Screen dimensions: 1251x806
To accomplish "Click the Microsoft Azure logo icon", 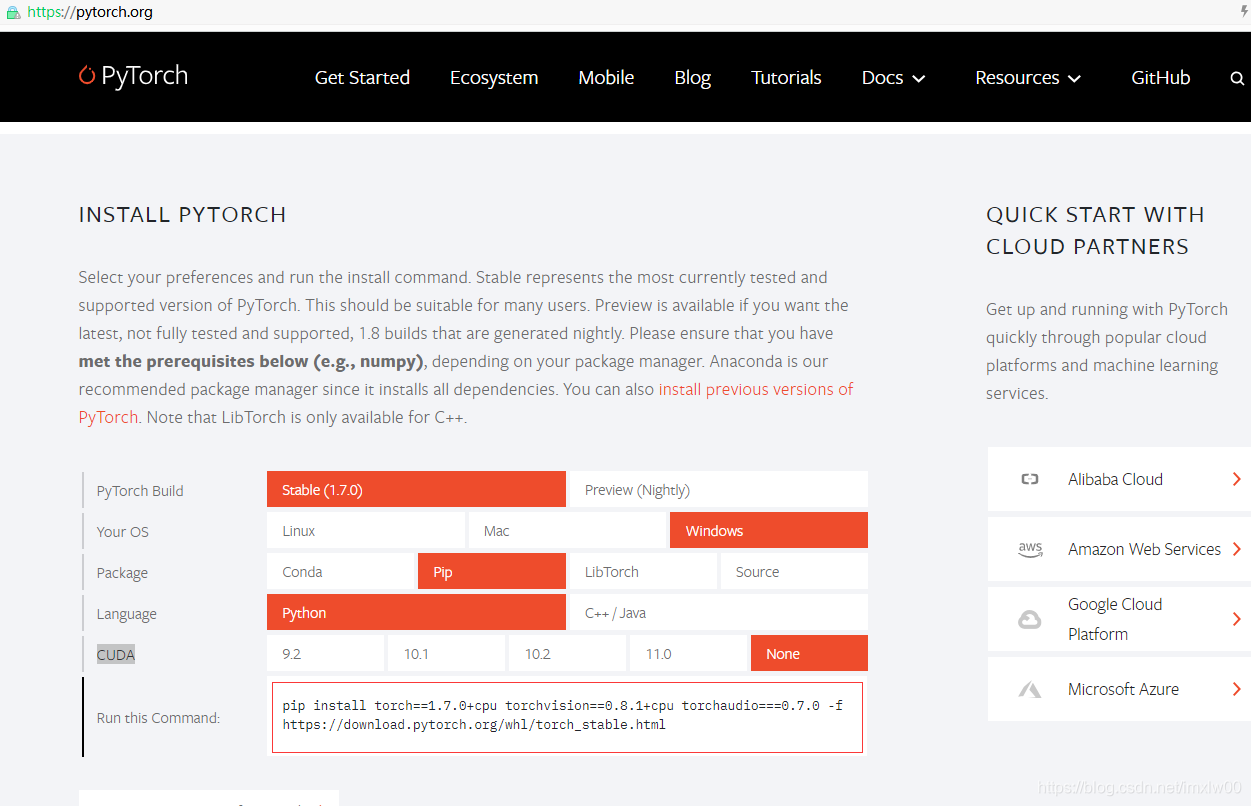I will click(x=1030, y=689).
